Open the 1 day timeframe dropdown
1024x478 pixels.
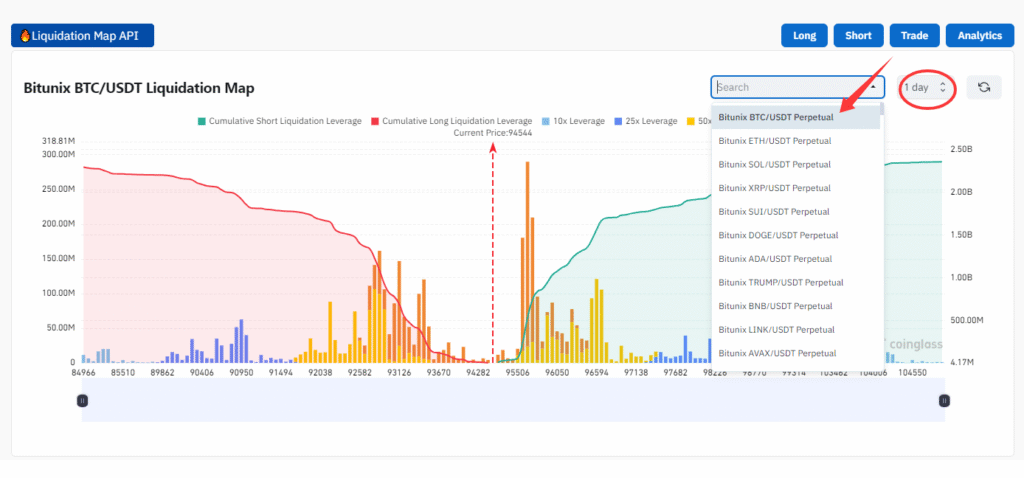point(926,88)
